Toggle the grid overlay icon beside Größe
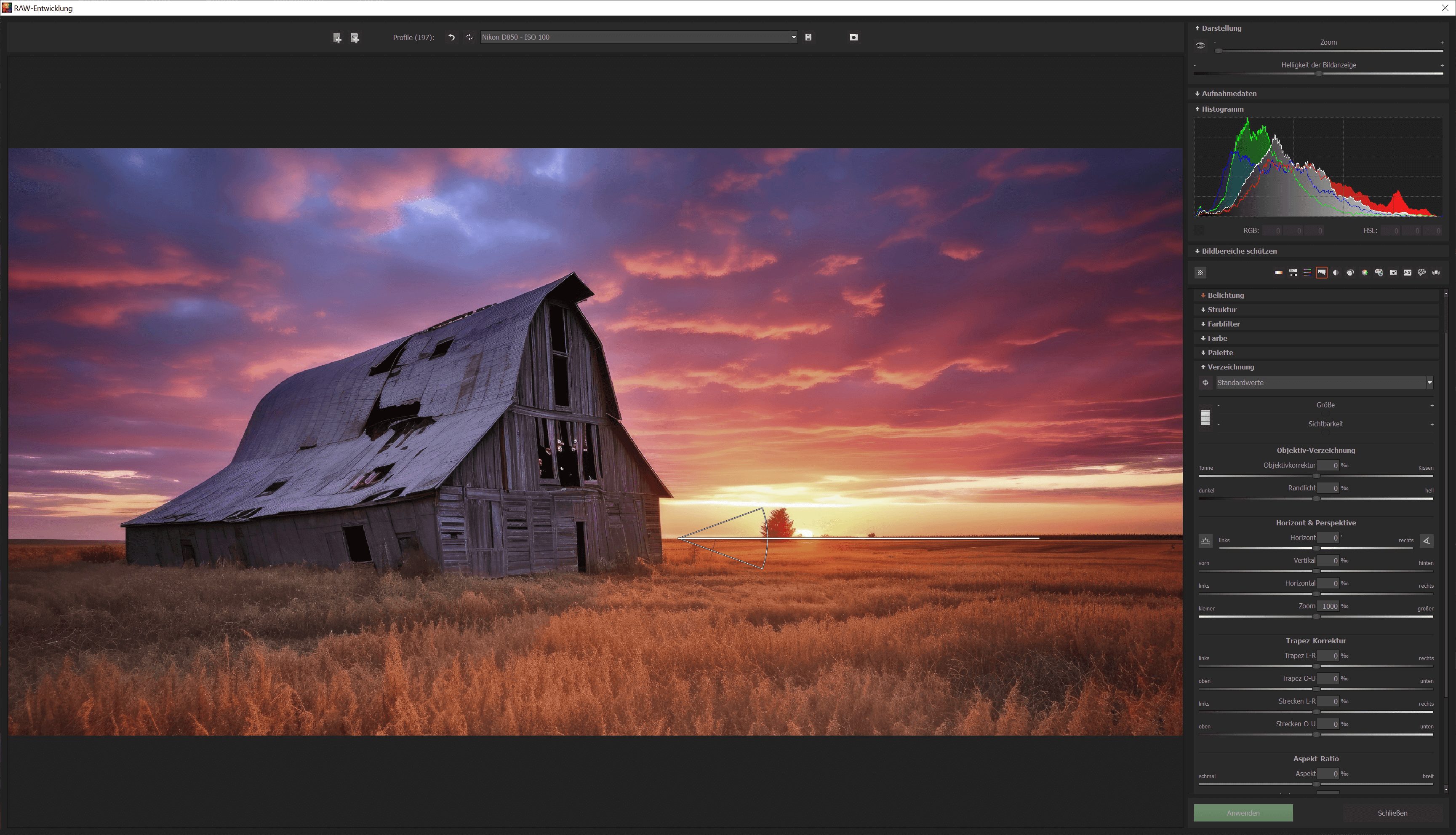The image size is (1456, 835). 1205,417
